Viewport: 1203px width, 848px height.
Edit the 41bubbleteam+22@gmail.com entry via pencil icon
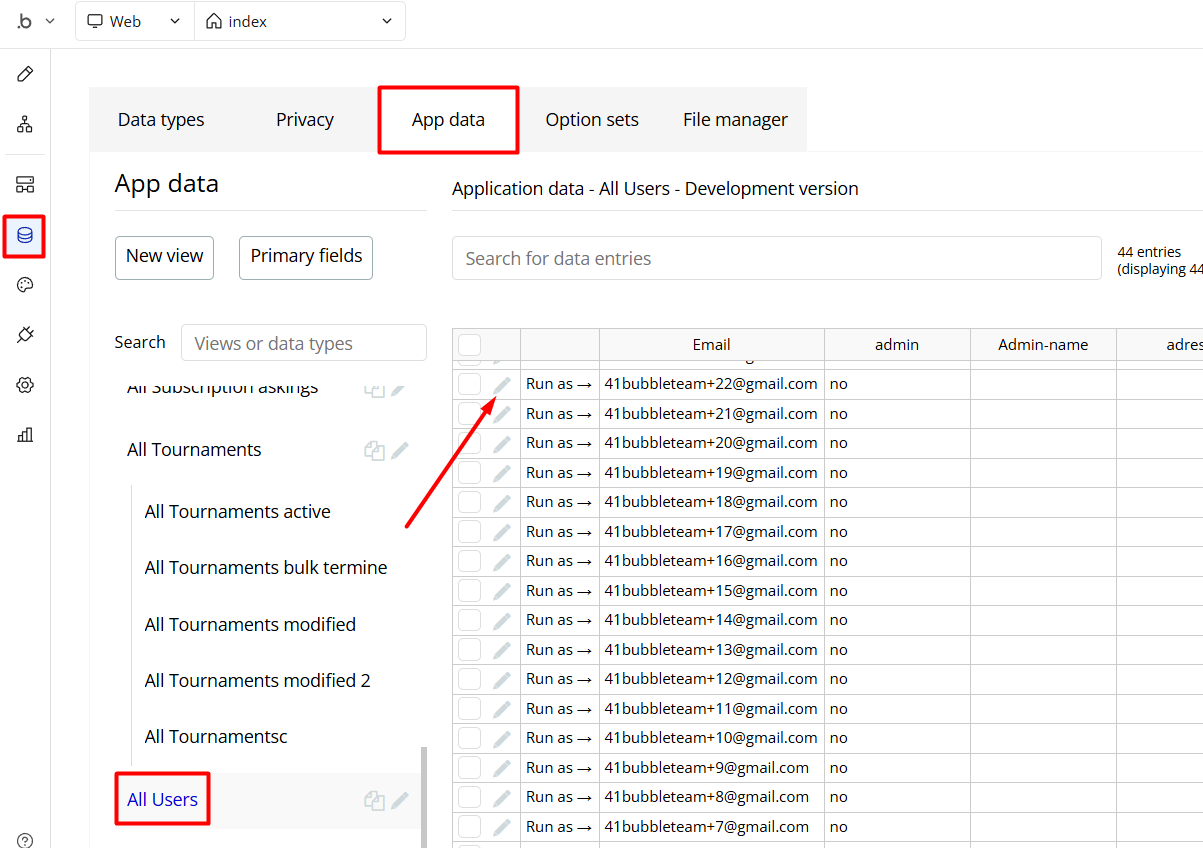point(502,384)
